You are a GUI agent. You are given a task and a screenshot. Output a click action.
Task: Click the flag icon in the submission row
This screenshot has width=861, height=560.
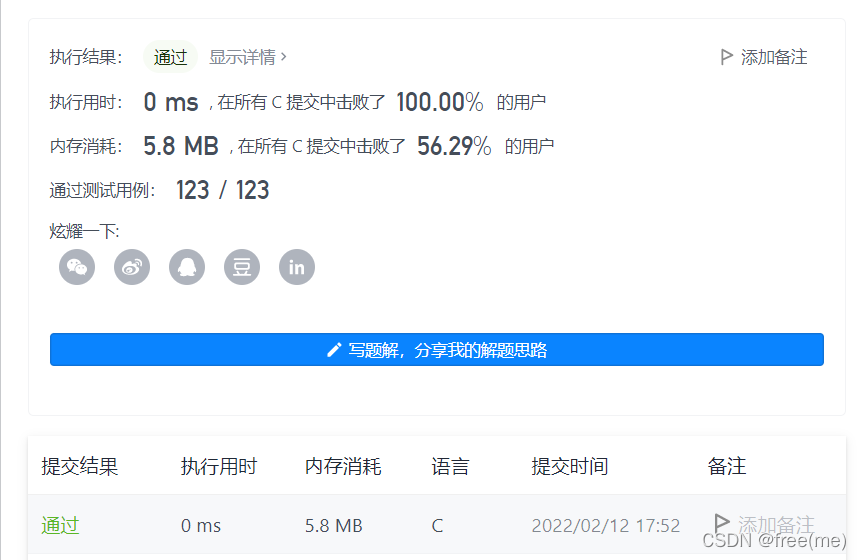[722, 523]
